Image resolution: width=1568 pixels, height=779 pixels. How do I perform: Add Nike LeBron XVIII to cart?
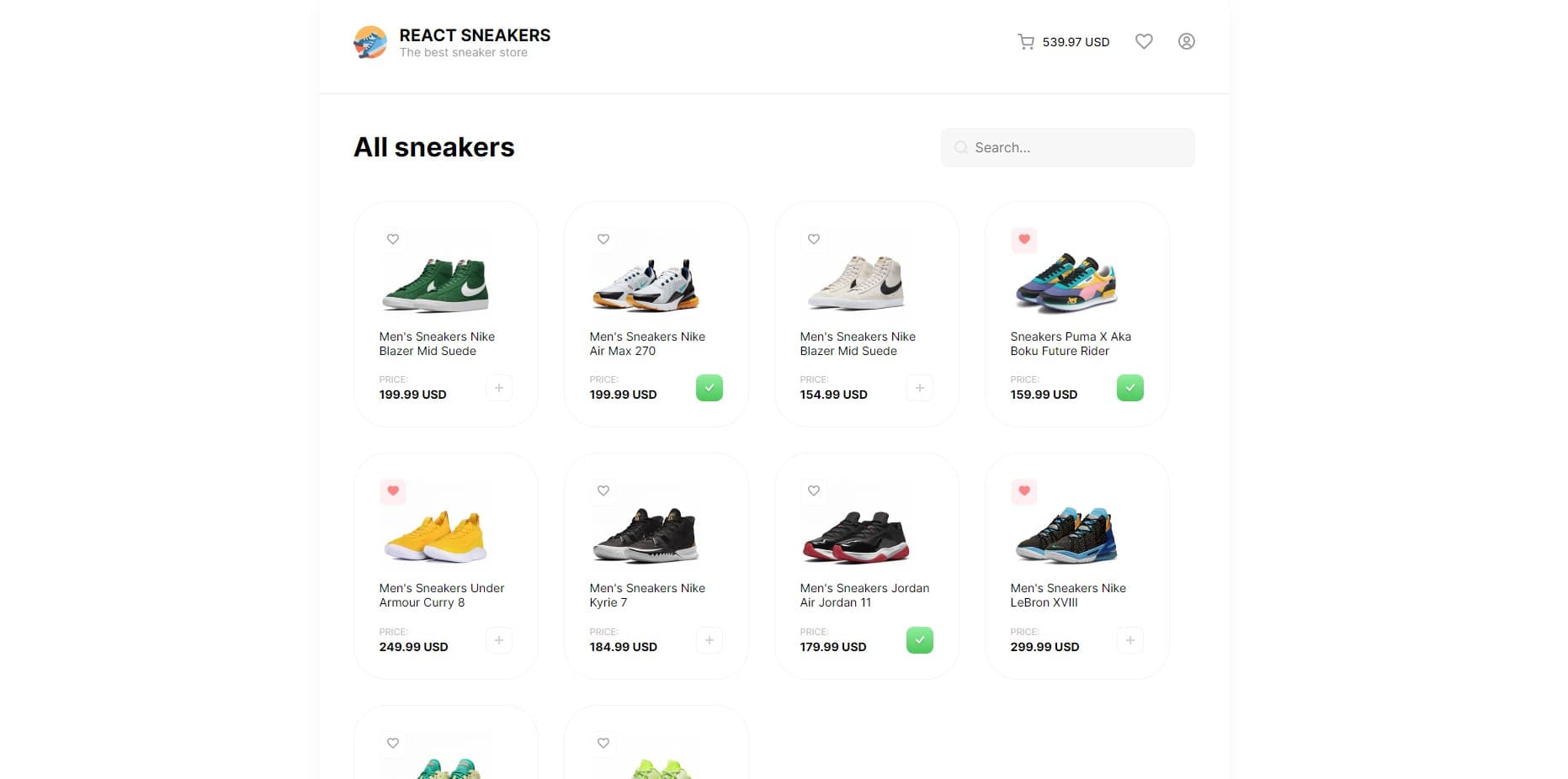click(x=1130, y=640)
